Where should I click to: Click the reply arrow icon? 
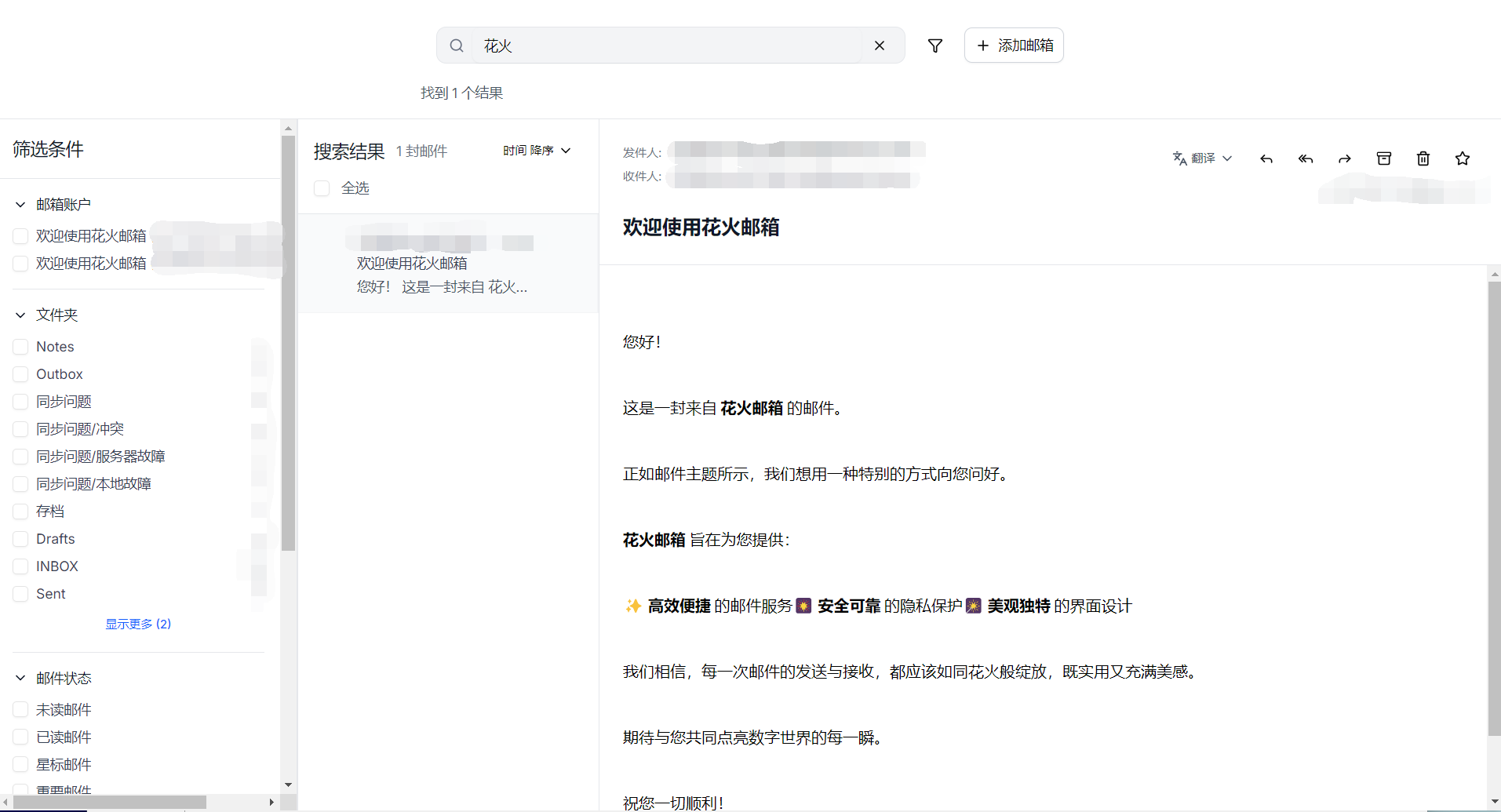point(1266,158)
